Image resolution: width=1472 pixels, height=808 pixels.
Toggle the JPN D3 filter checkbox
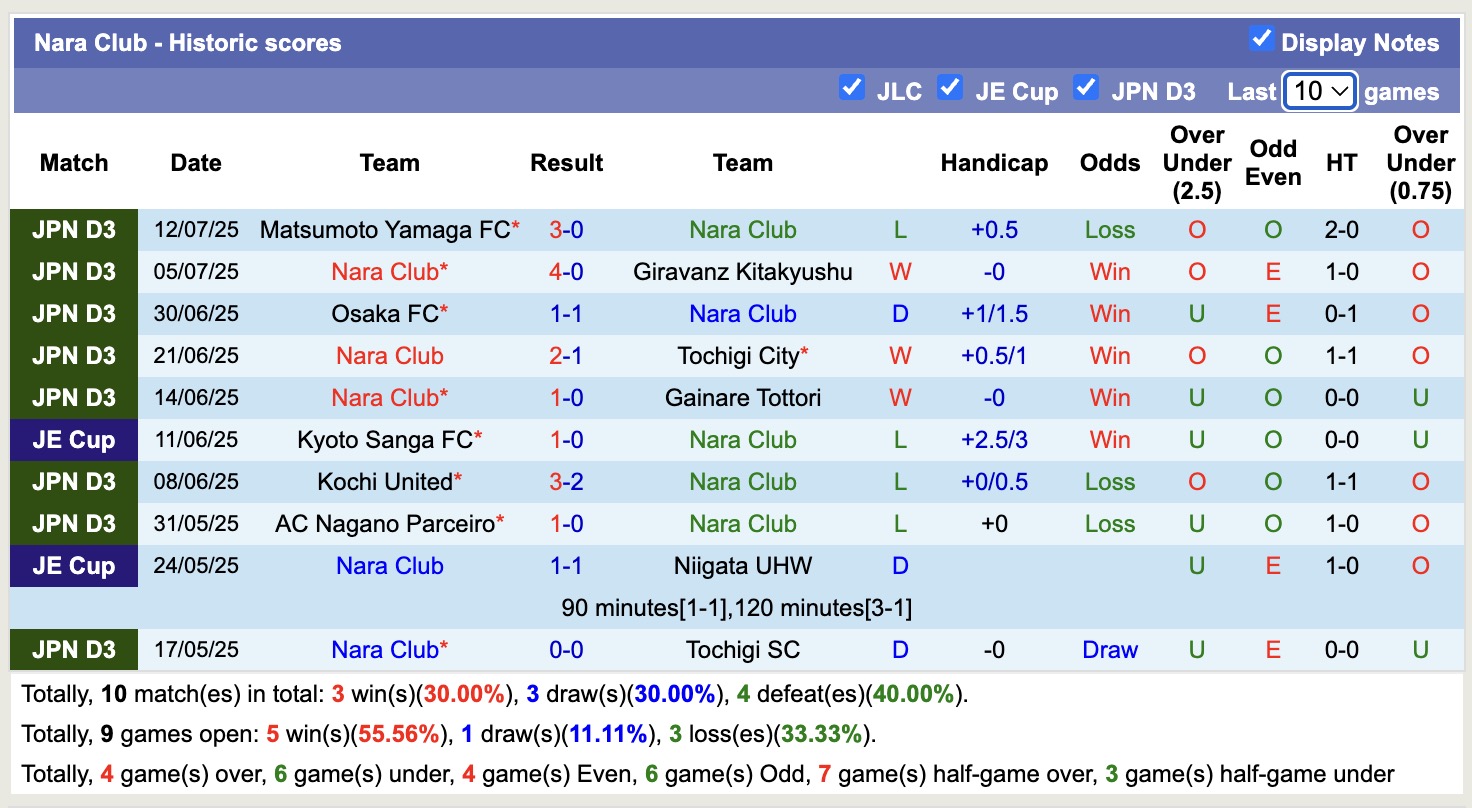(1086, 88)
